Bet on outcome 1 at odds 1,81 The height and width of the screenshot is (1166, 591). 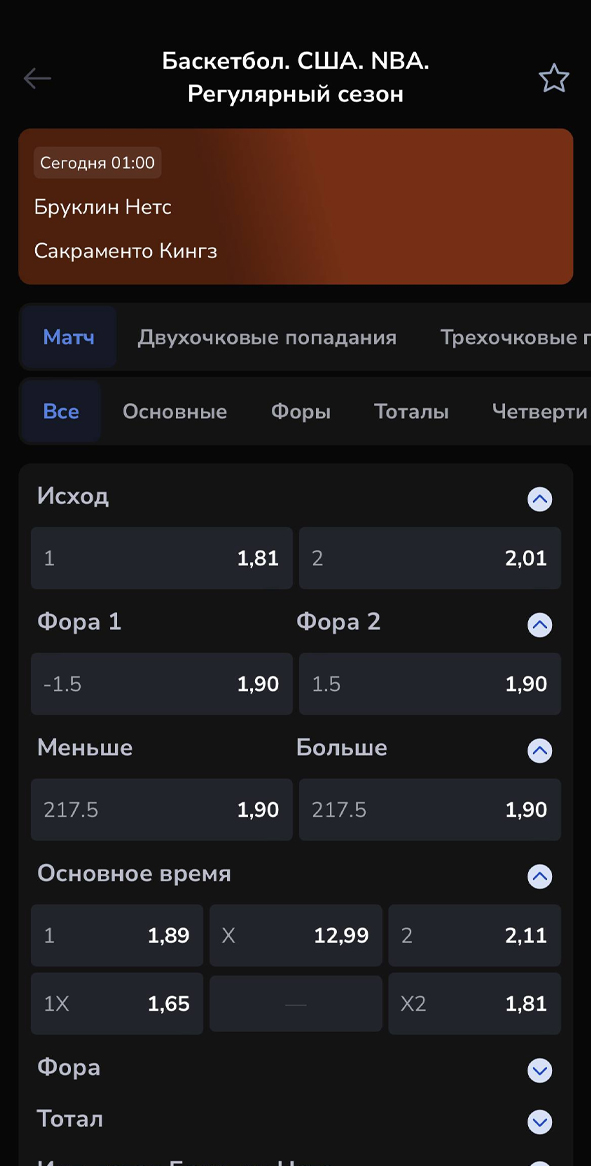tap(161, 558)
